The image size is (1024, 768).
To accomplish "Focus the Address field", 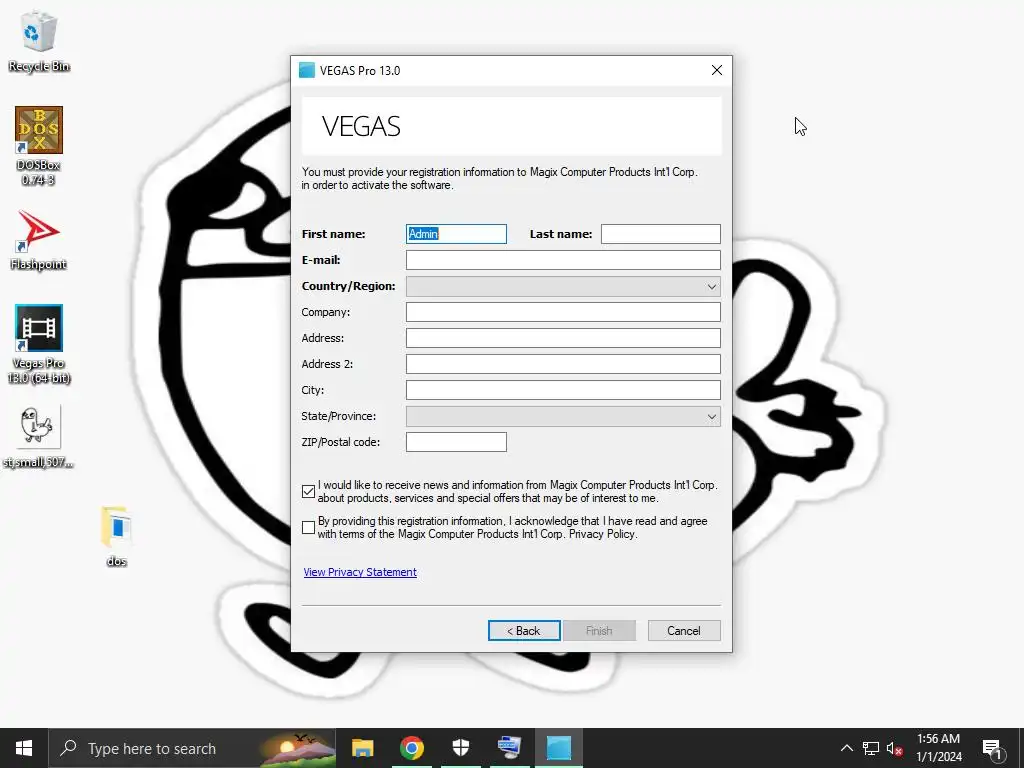I will point(563,338).
